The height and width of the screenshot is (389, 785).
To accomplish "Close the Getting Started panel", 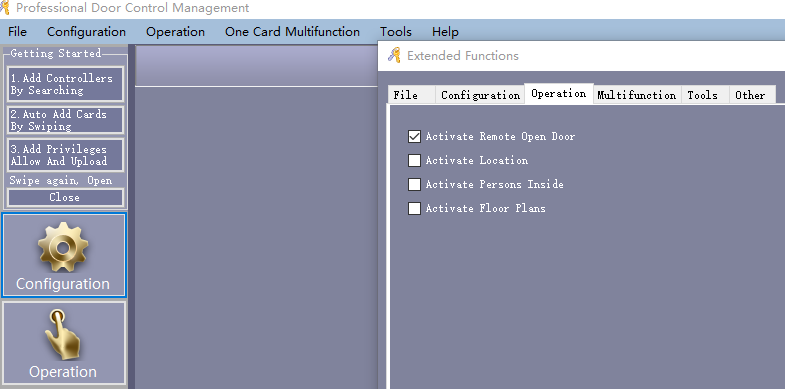I will [65, 197].
